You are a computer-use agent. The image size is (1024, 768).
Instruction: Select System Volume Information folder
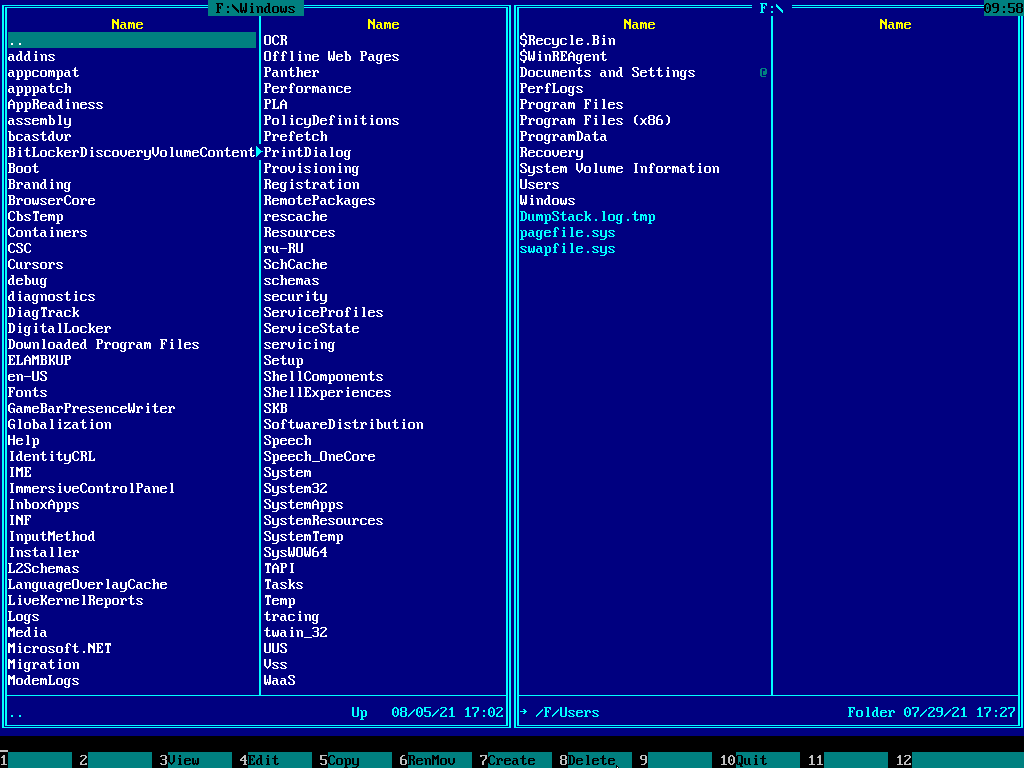point(619,168)
